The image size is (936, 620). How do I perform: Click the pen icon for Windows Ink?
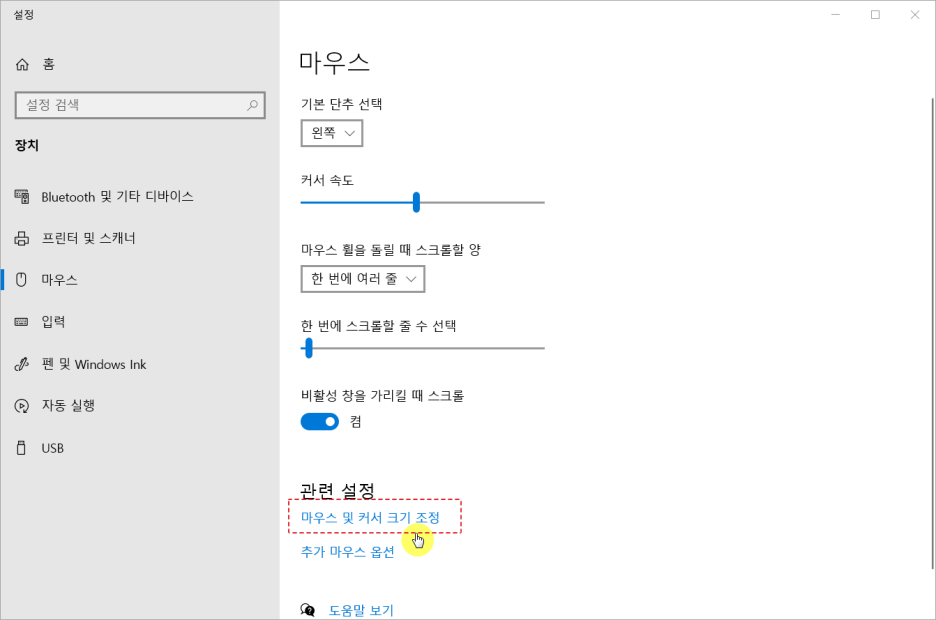(x=21, y=364)
